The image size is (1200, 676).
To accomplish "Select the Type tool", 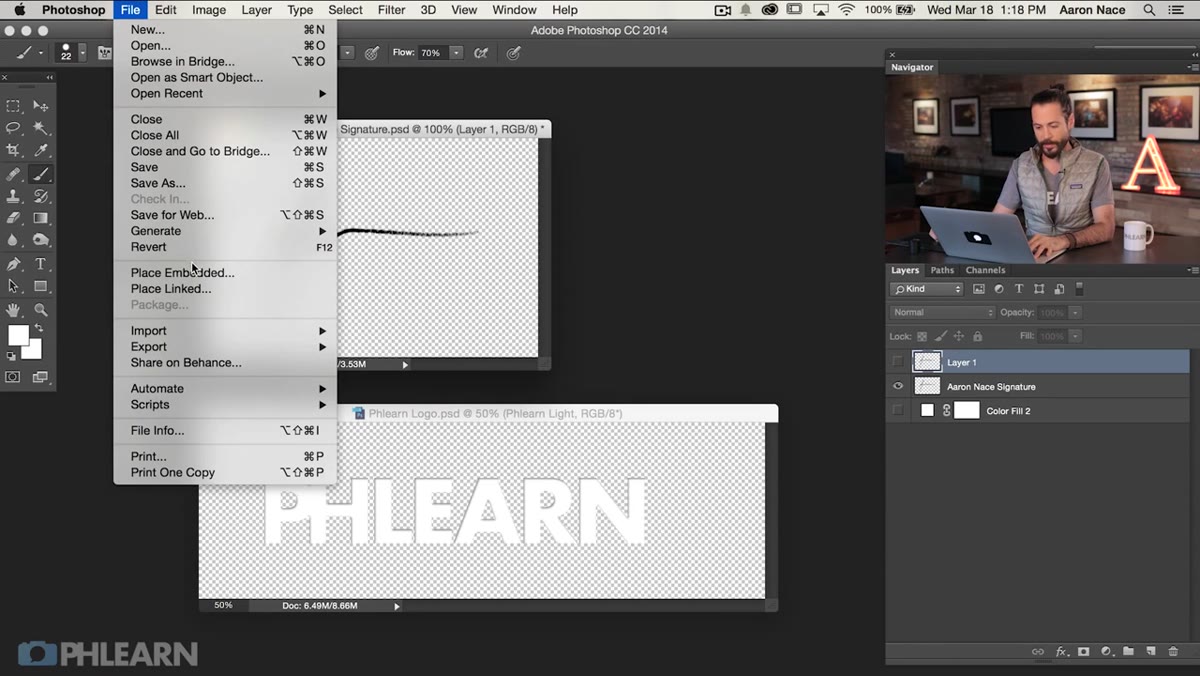I will click(41, 264).
